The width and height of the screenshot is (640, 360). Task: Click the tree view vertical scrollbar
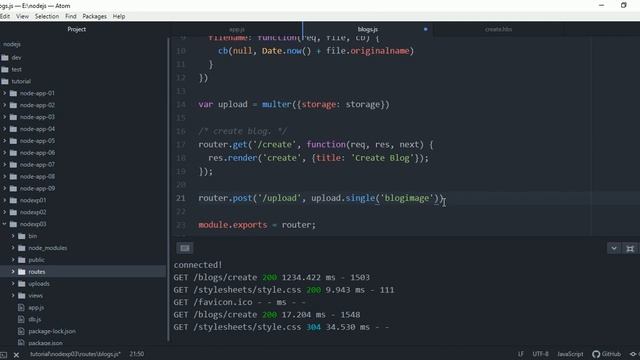point(168,190)
